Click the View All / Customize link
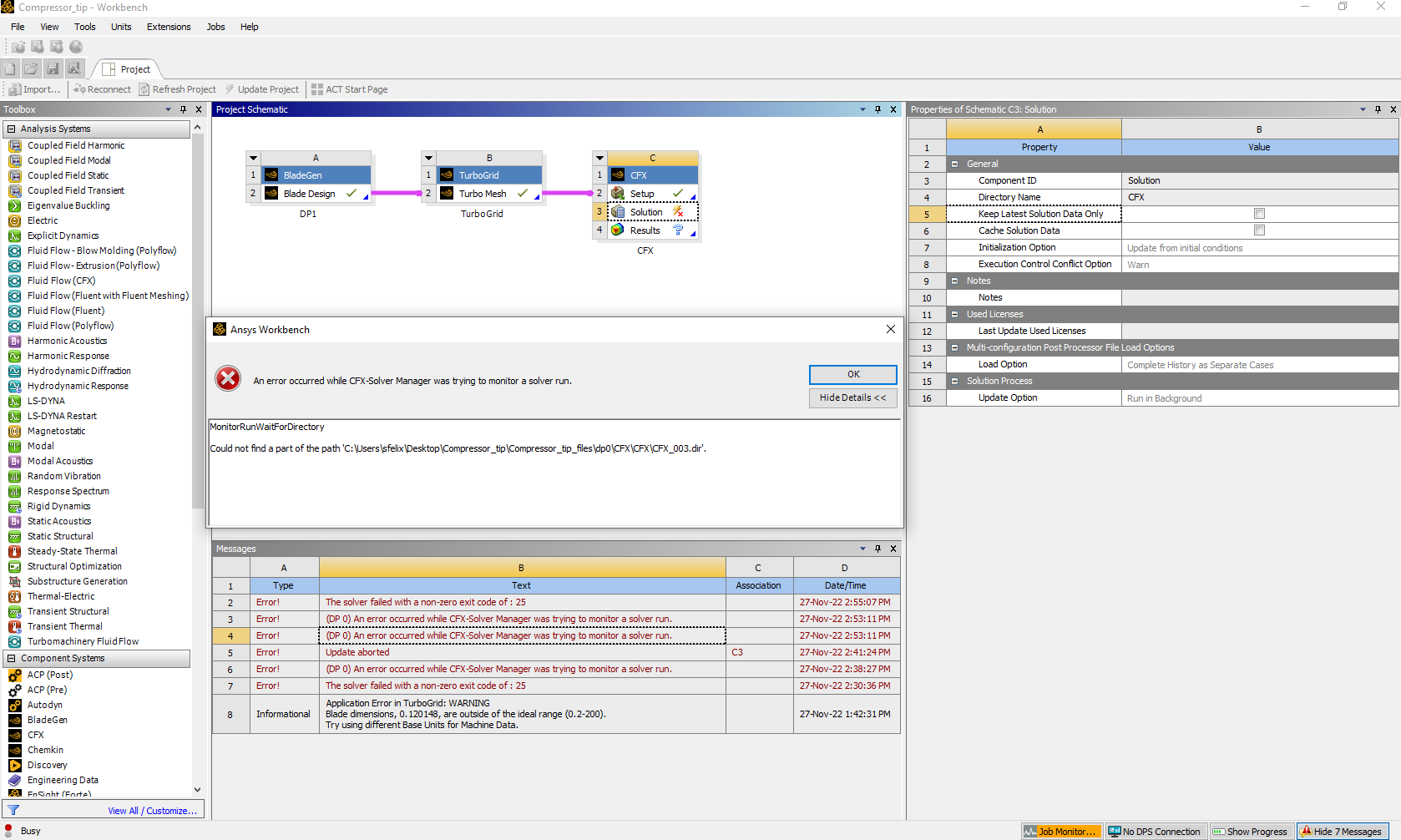The height and width of the screenshot is (840, 1401). point(152,811)
